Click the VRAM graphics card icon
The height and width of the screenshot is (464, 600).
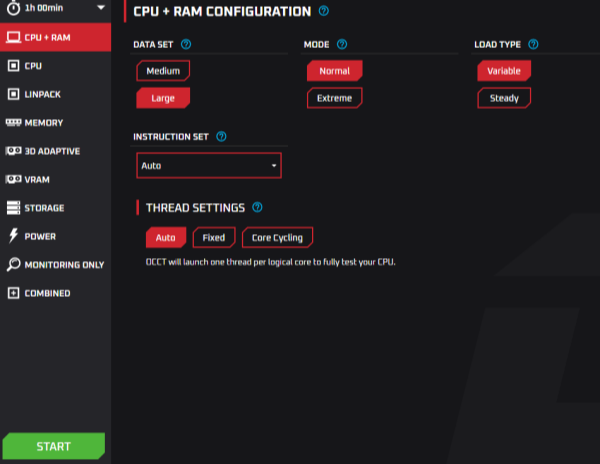pyautogui.click(x=13, y=179)
